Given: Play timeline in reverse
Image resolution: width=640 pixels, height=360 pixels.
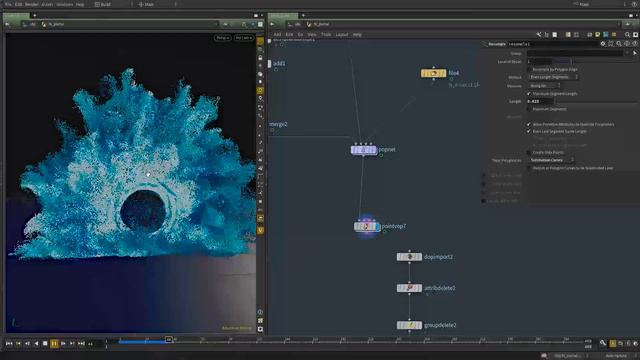Looking at the screenshot, I should coord(36,344).
